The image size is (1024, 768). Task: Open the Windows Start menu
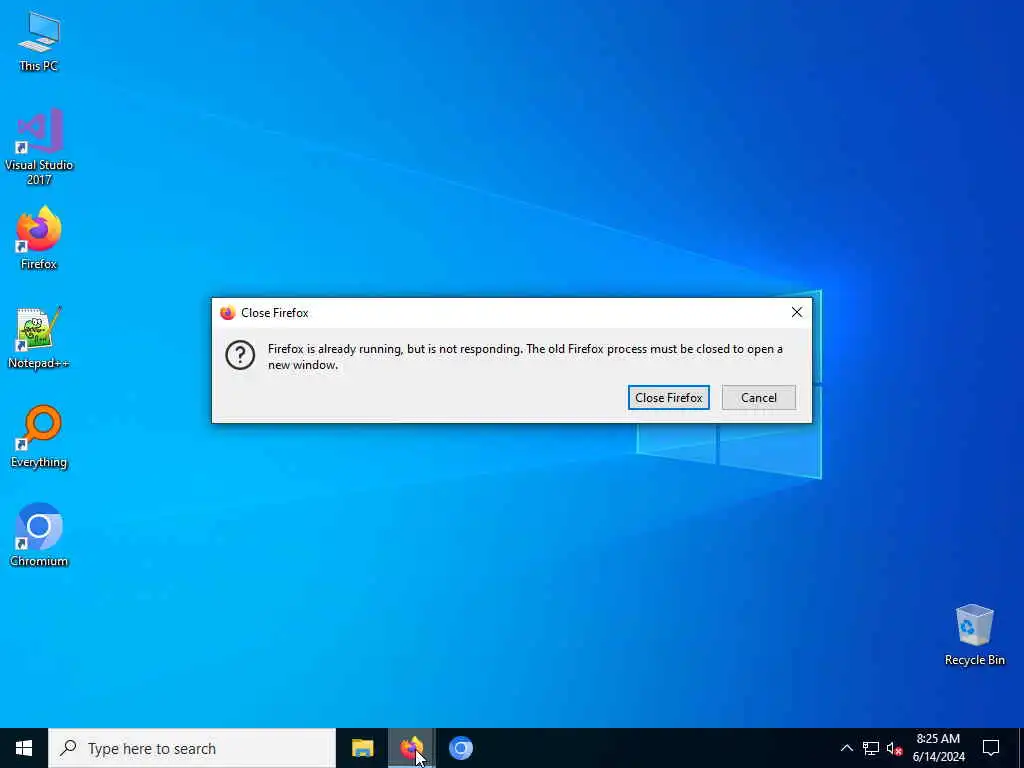(24, 748)
